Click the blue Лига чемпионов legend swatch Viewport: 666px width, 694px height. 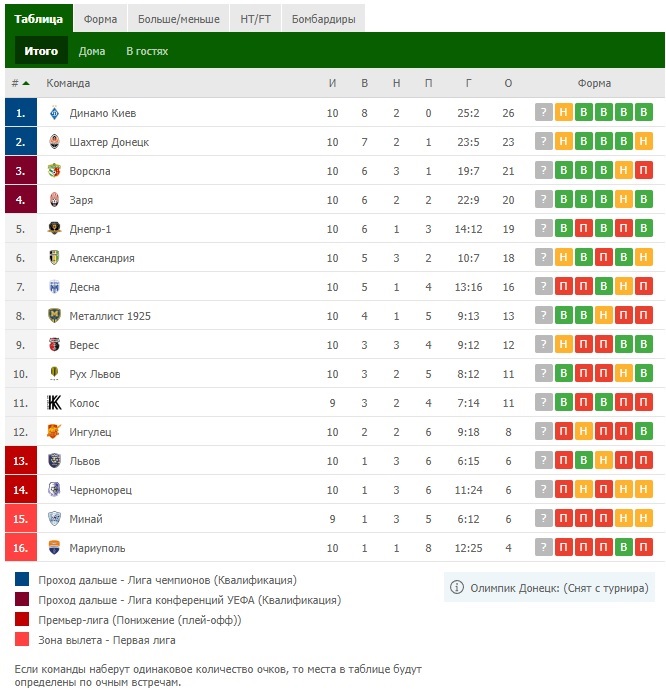coord(22,579)
